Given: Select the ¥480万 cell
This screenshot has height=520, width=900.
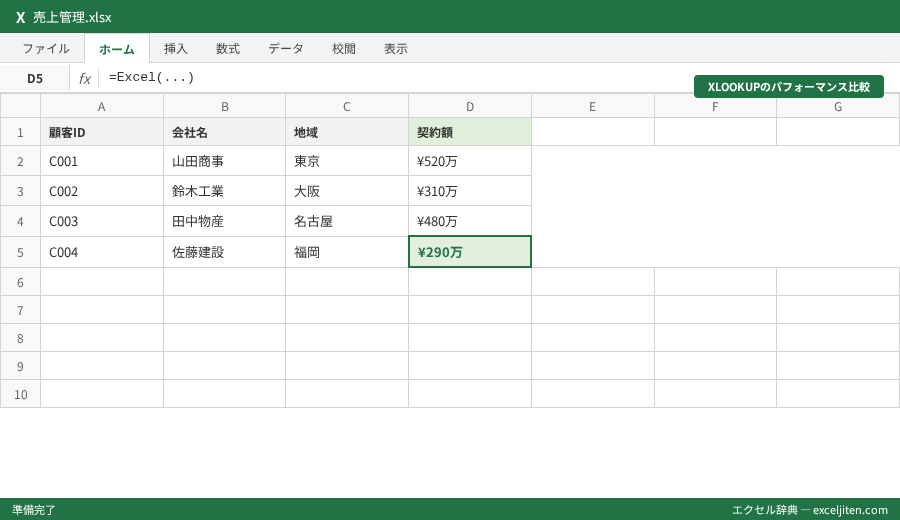Looking at the screenshot, I should point(470,222).
